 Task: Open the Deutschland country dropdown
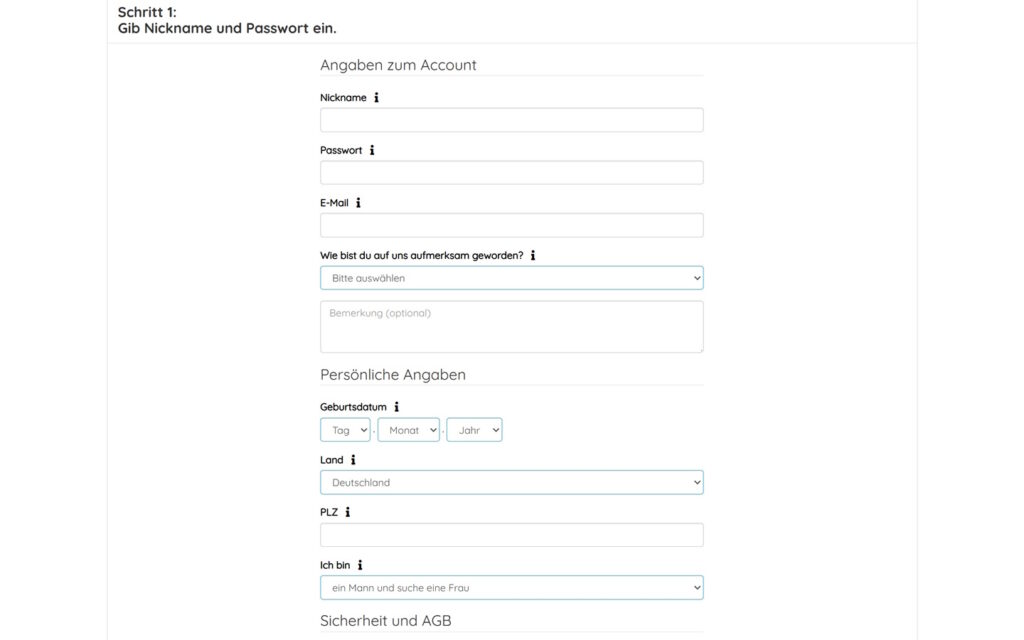coord(511,483)
